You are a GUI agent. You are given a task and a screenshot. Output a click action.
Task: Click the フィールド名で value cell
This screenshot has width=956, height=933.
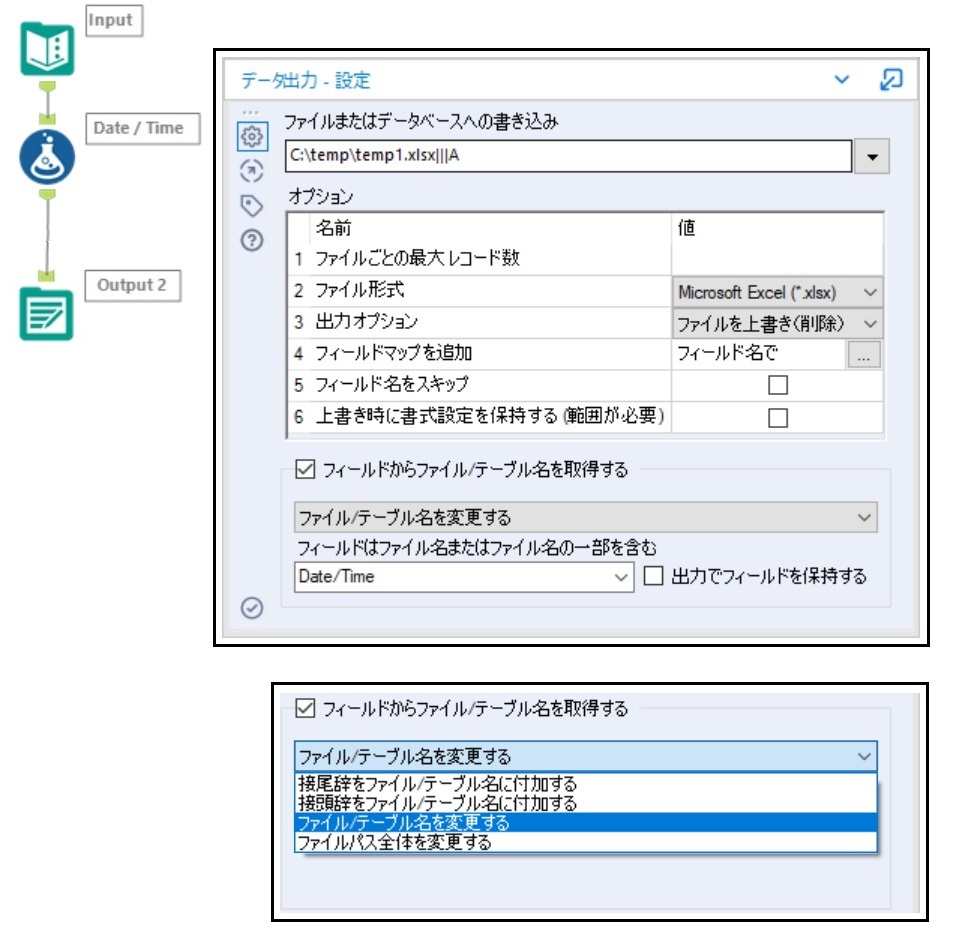759,354
